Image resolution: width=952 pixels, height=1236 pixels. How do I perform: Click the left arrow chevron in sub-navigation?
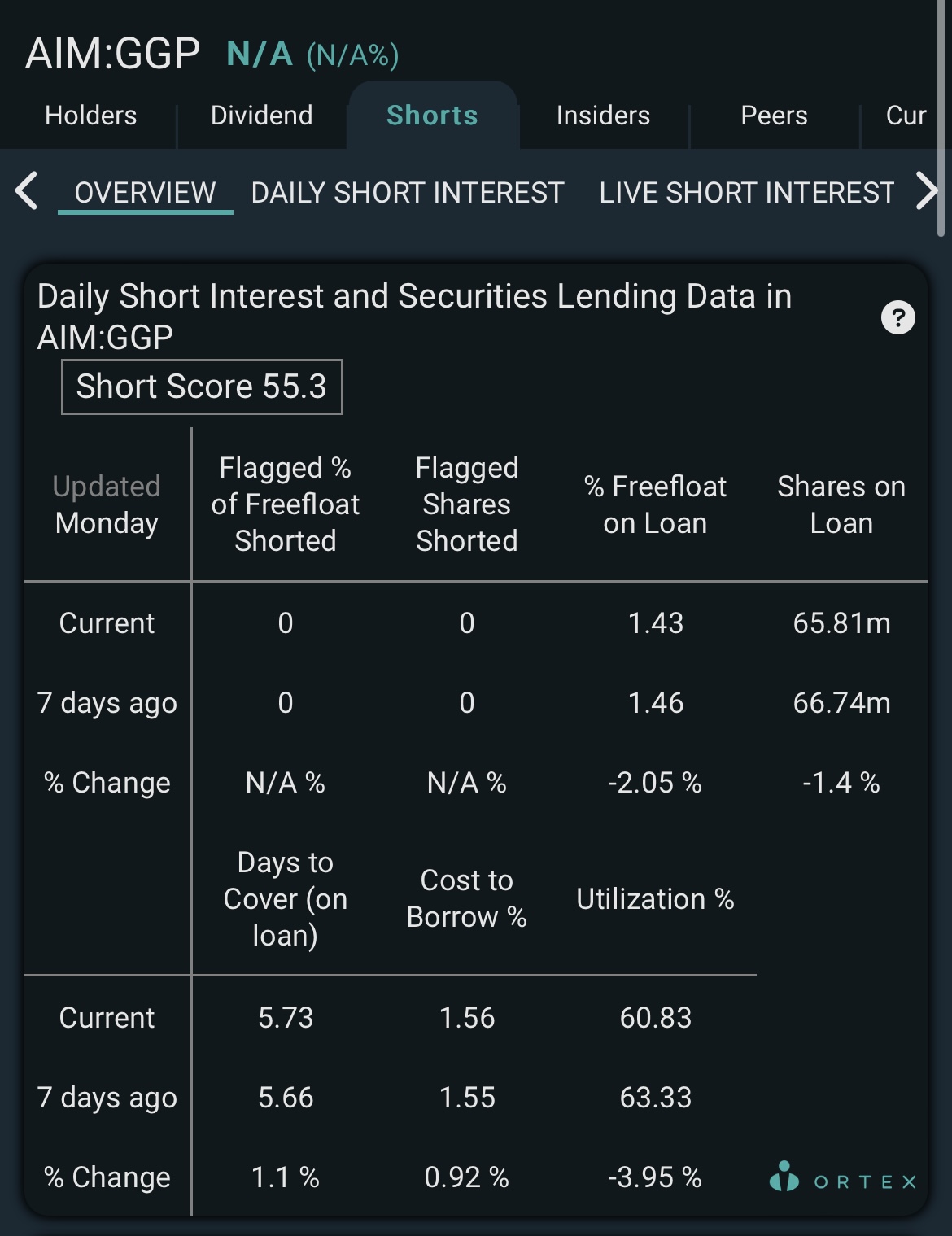27,191
